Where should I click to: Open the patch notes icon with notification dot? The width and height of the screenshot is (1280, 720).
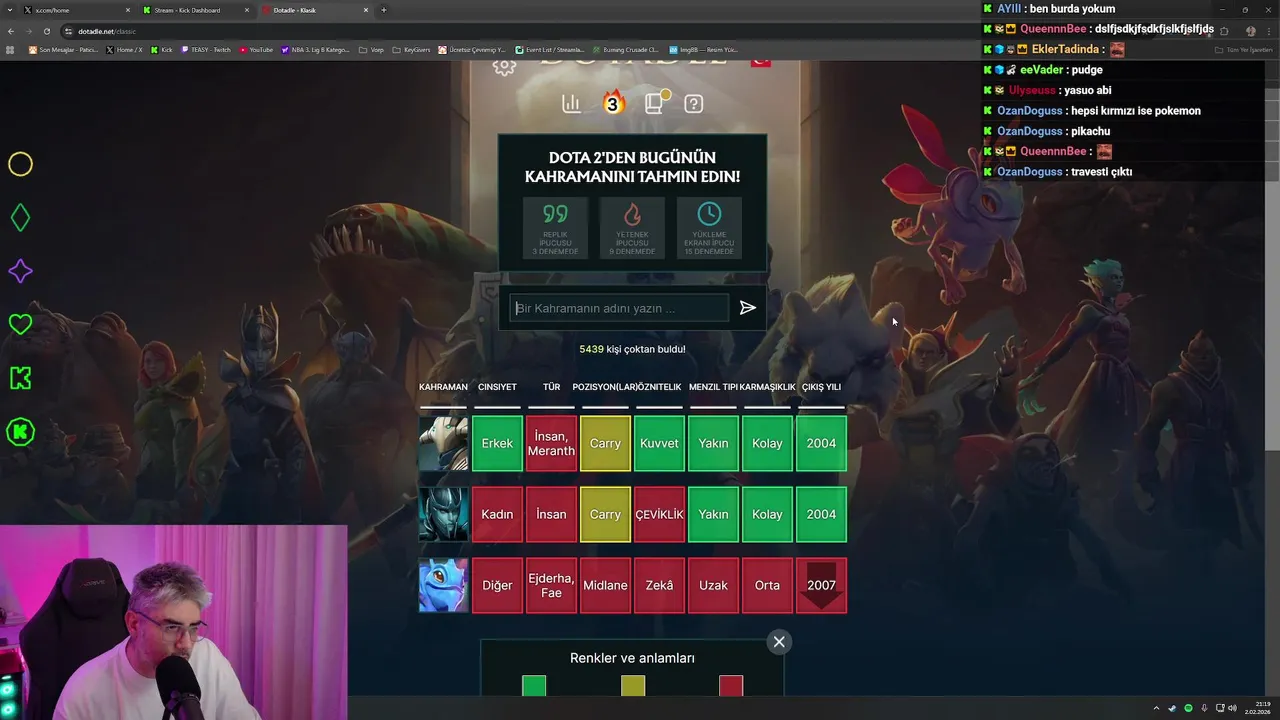click(655, 102)
